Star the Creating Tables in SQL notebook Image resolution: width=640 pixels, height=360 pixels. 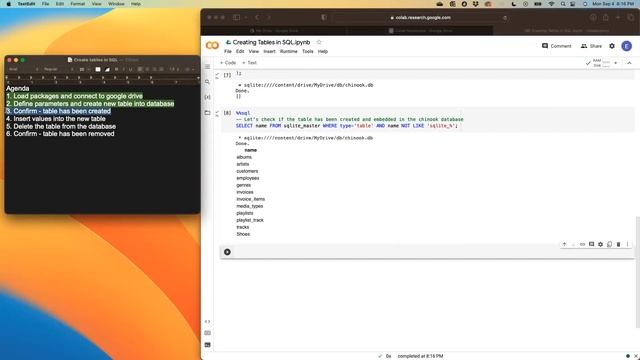(319, 42)
